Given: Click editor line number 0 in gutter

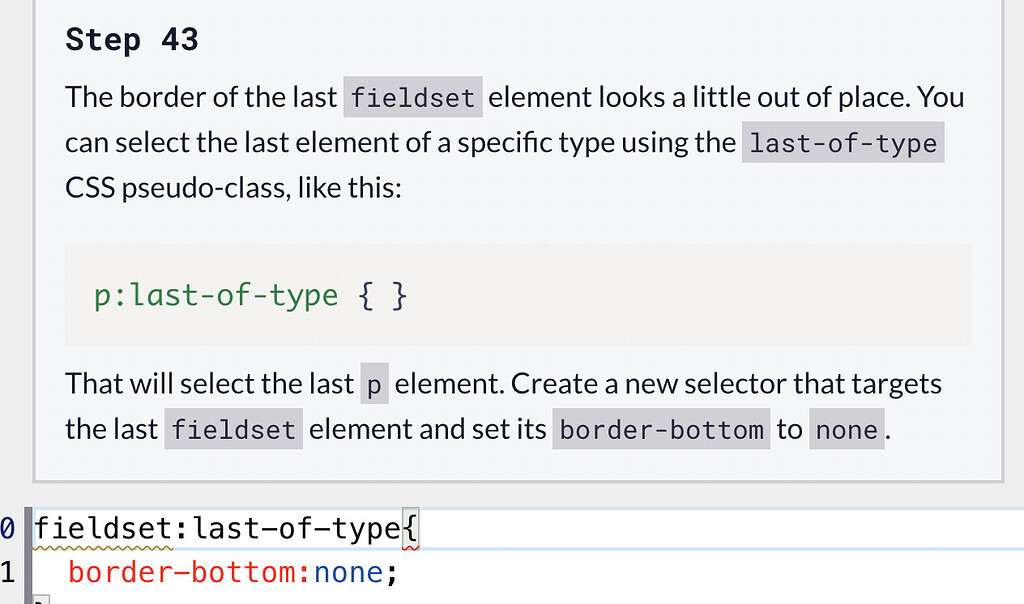Looking at the screenshot, I should tap(8, 529).
